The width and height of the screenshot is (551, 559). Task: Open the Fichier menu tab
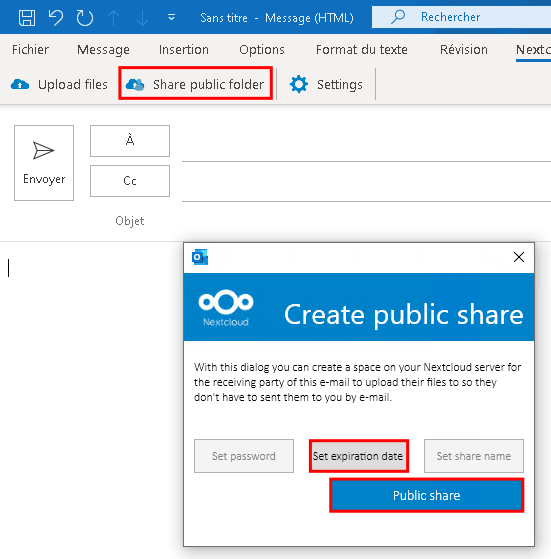coord(30,50)
